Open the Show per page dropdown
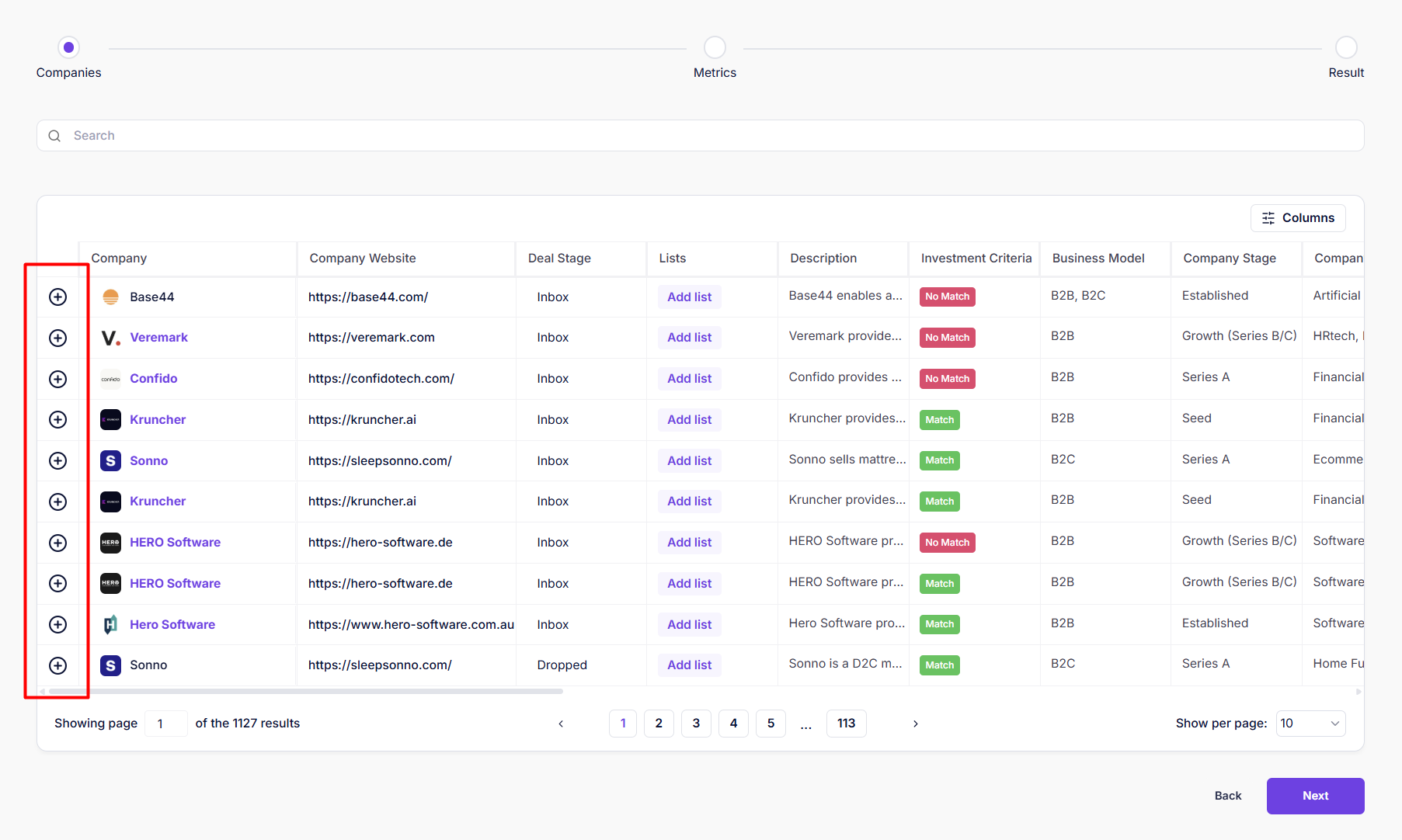Image resolution: width=1402 pixels, height=840 pixels. point(1310,724)
